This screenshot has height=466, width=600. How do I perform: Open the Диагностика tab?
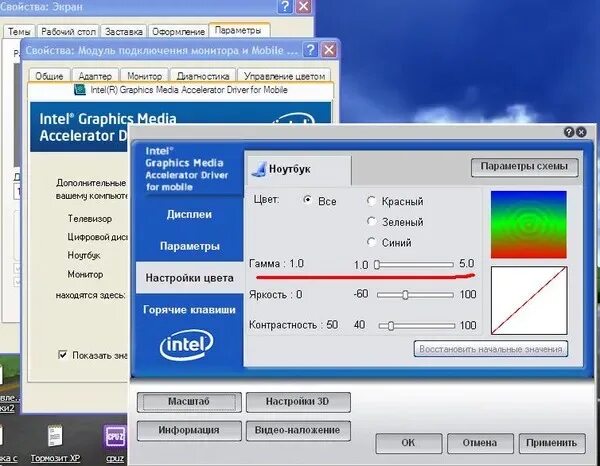click(x=202, y=76)
